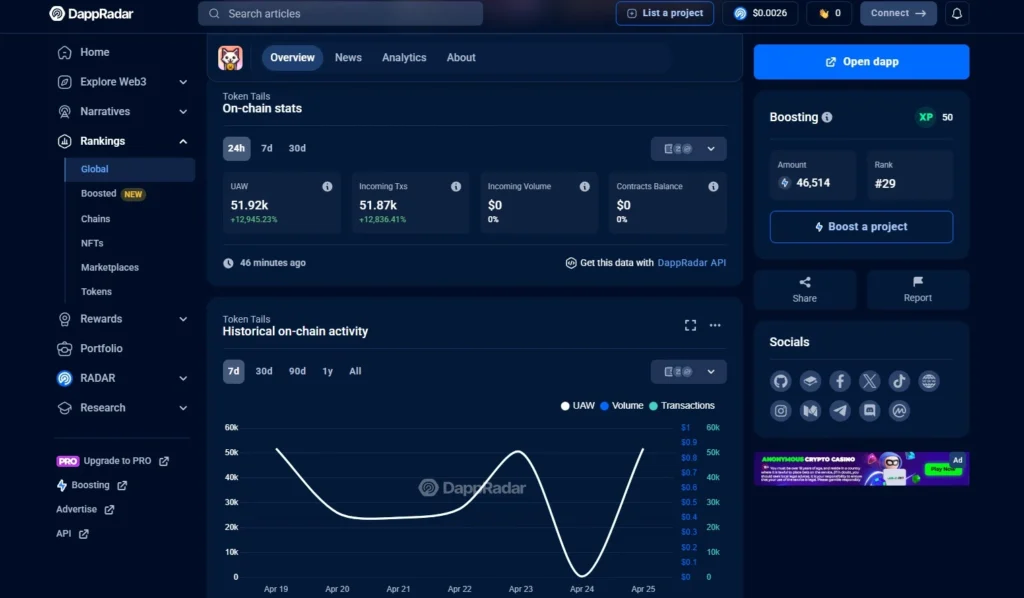Click the Report flag button
This screenshot has width=1024, height=598.
(918, 289)
